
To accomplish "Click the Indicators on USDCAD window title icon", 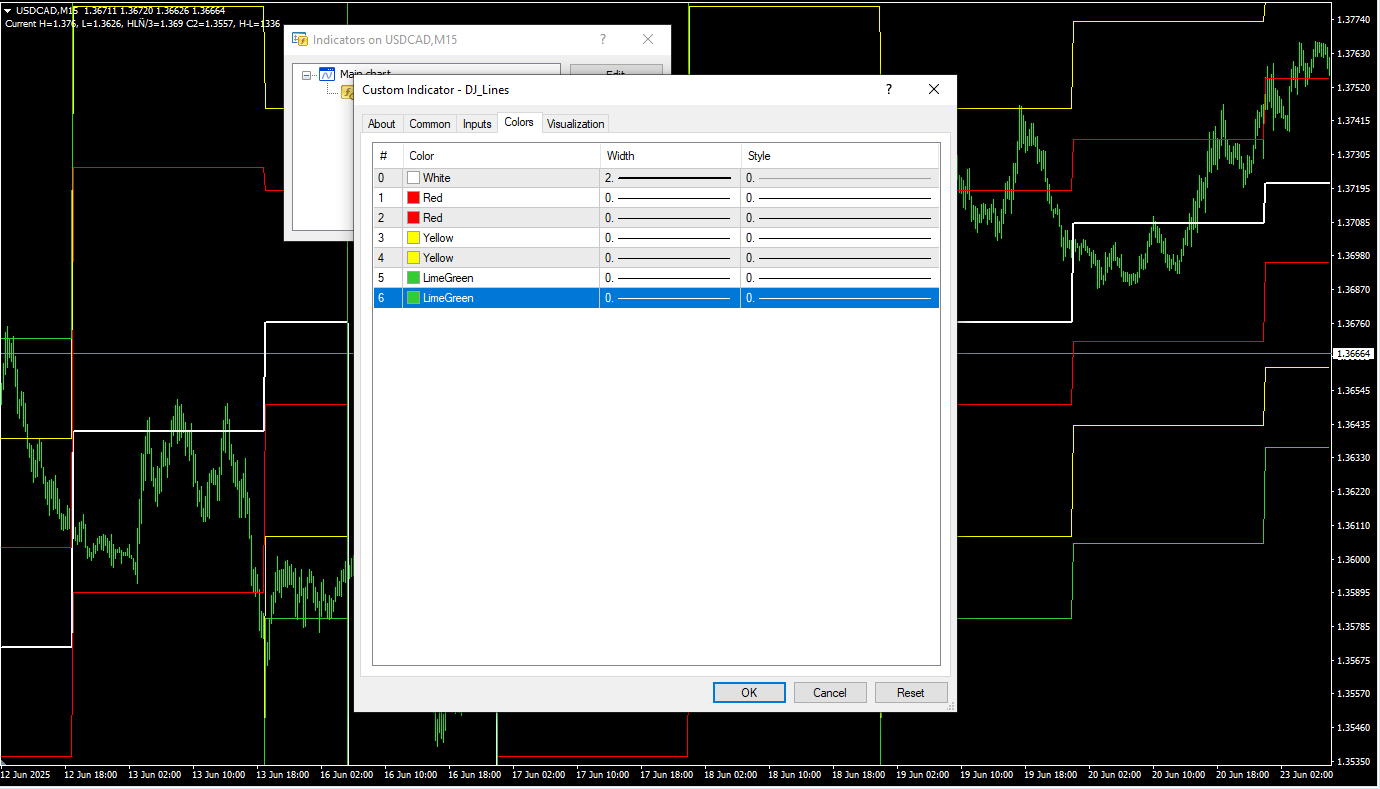I will 299,40.
